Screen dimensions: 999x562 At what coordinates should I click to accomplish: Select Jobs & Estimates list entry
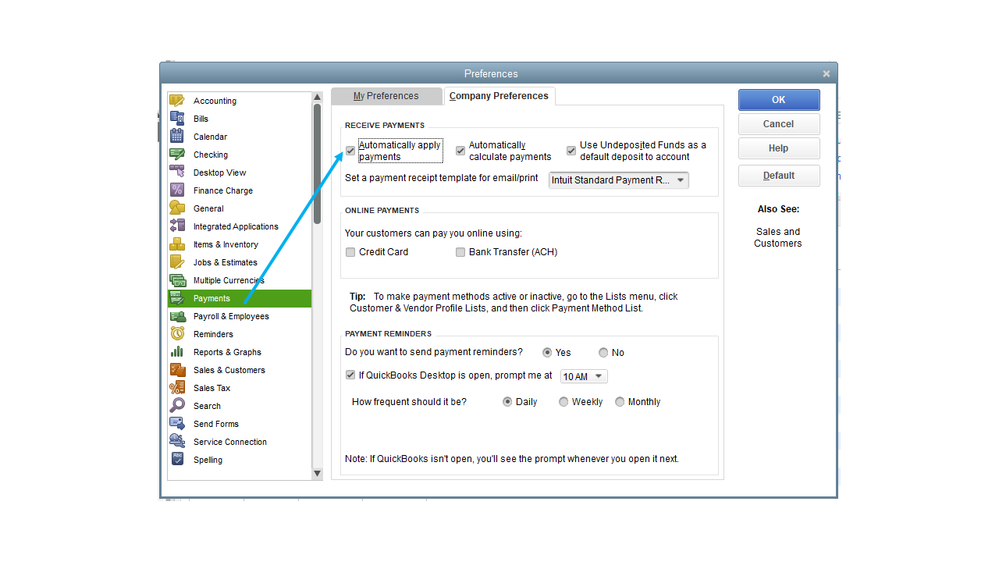[240, 263]
